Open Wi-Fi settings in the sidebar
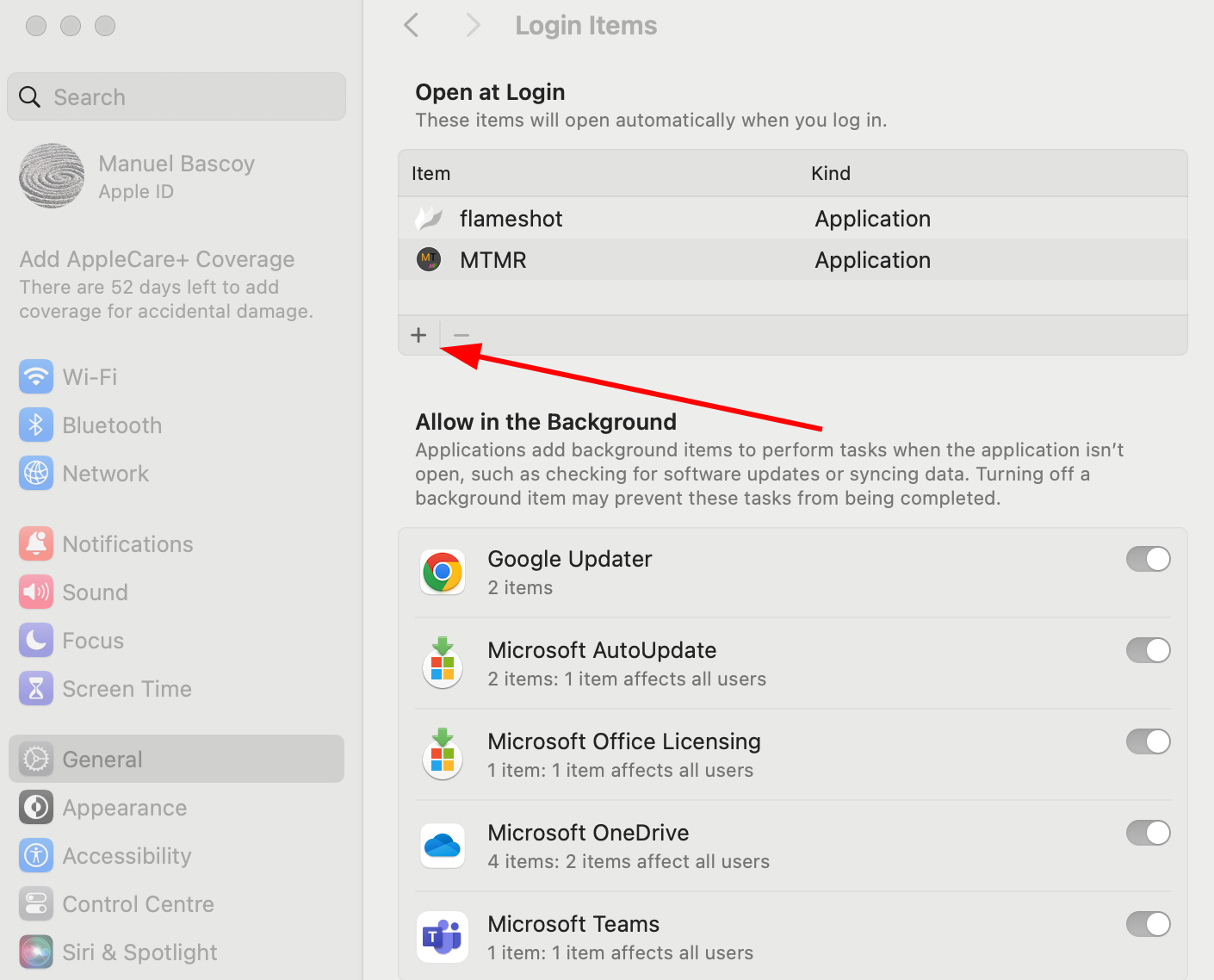 pos(90,377)
